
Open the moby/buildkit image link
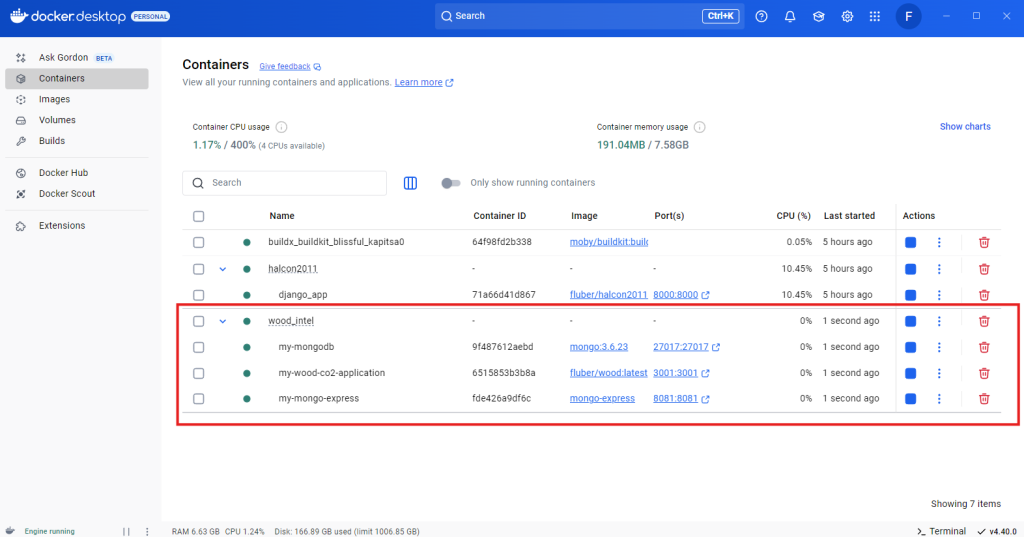click(x=609, y=242)
